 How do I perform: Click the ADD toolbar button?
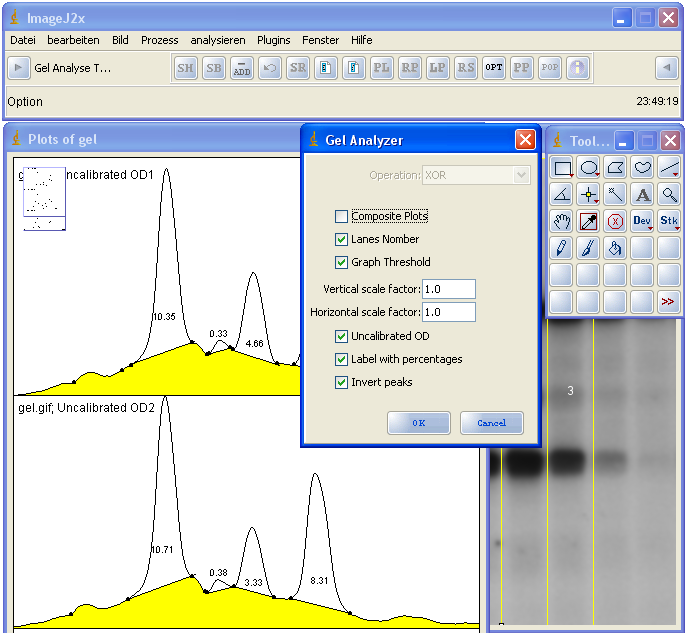pos(242,68)
